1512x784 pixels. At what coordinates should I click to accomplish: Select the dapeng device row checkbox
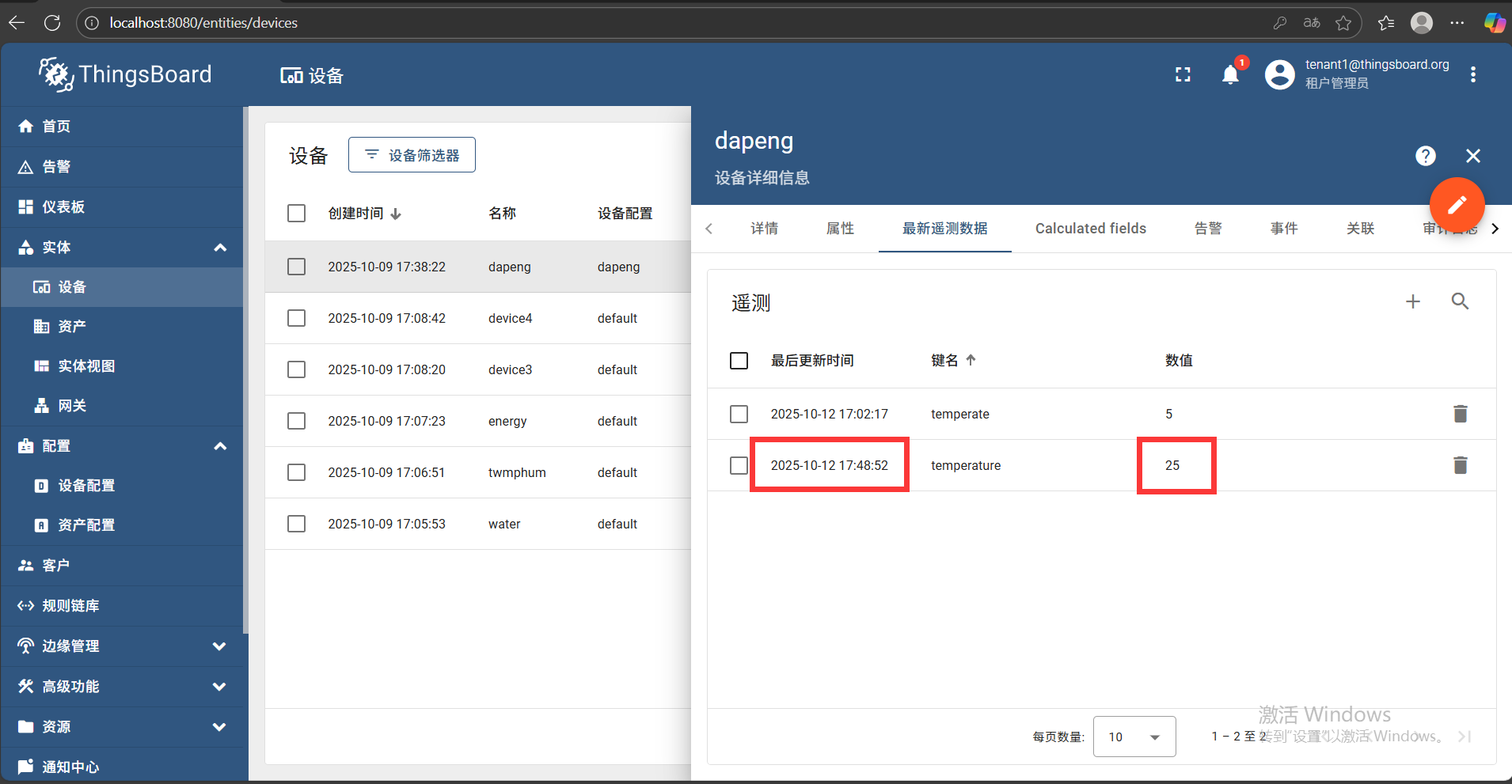[x=296, y=267]
